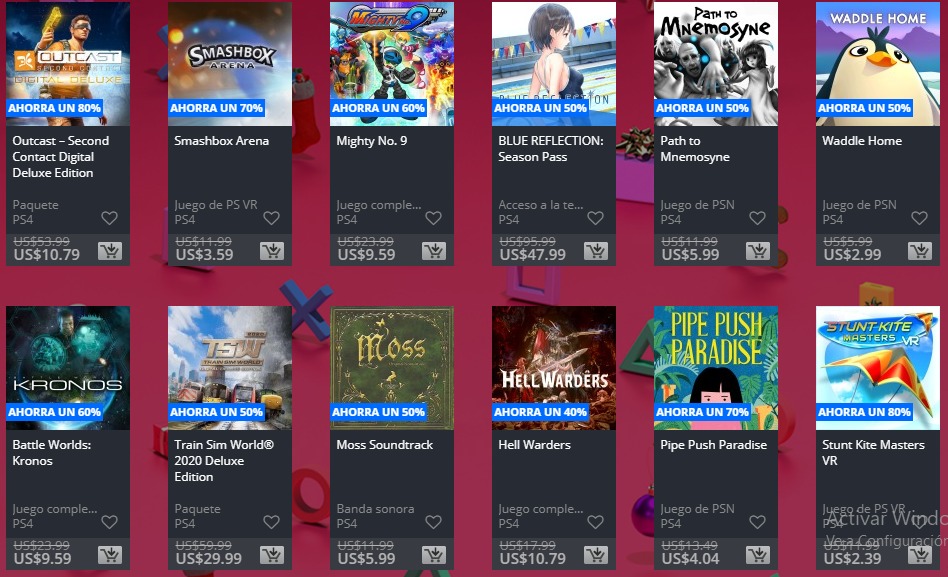Add Pipe Push Paradise to cart

point(758,555)
